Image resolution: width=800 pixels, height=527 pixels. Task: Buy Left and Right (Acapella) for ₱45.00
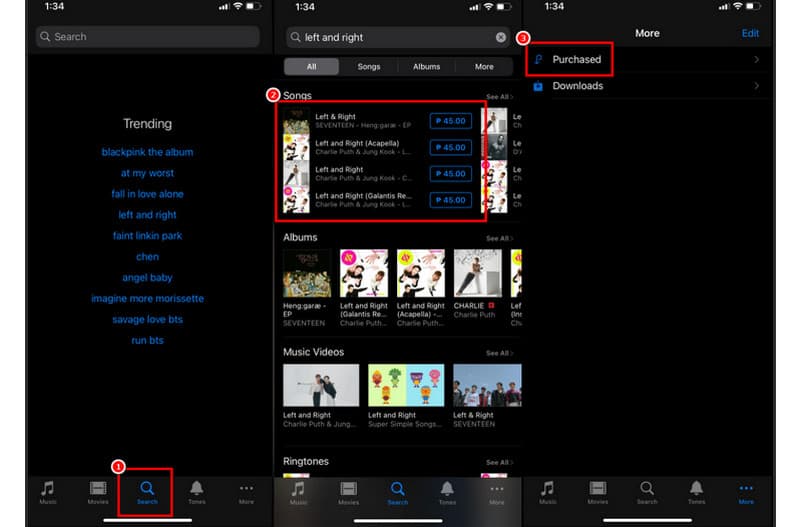pos(451,147)
